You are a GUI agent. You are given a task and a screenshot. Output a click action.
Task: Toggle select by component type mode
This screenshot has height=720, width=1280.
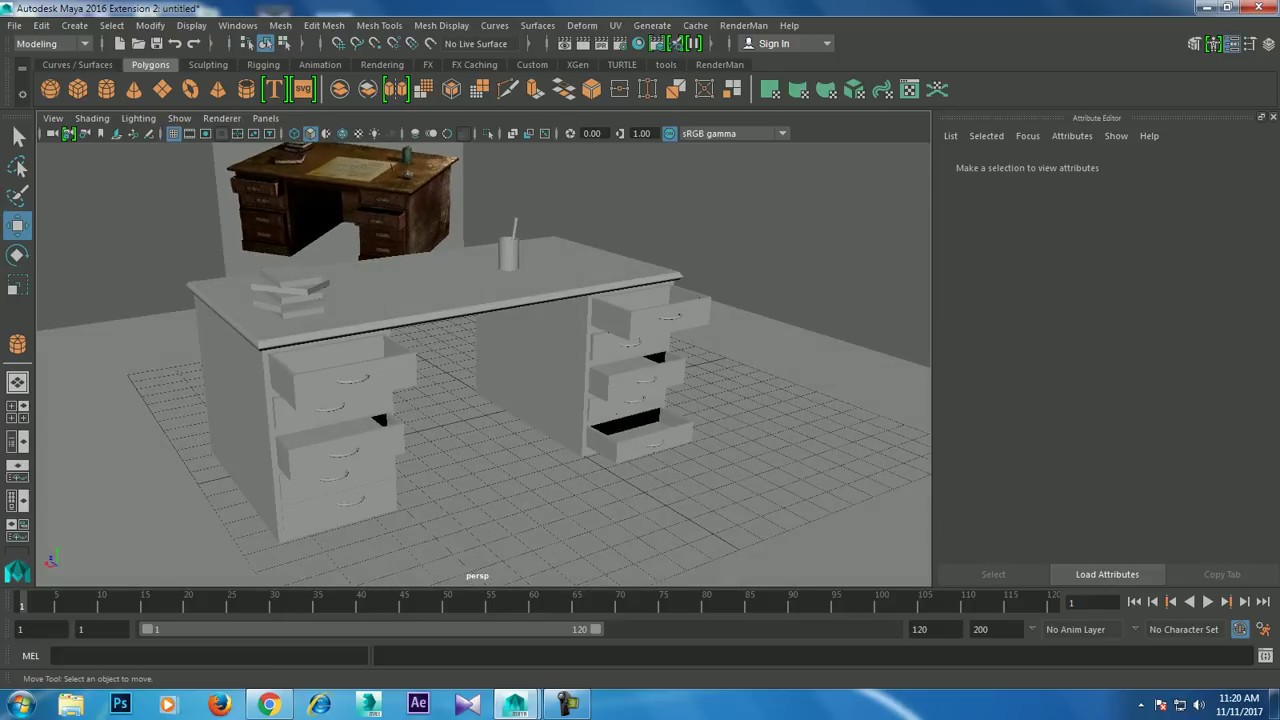click(284, 44)
